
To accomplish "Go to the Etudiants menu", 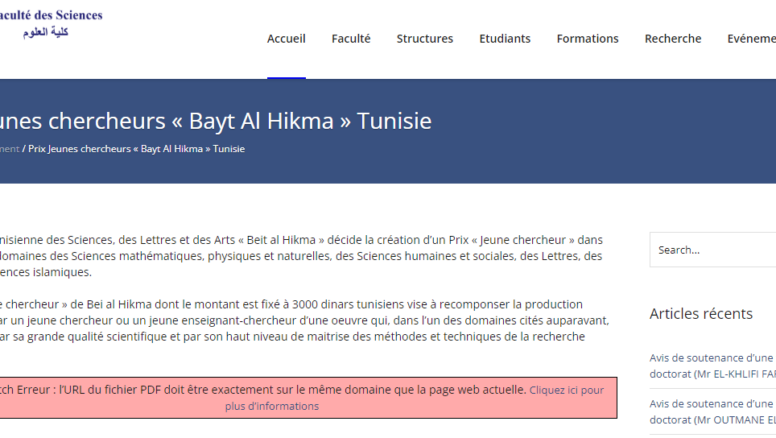I will pos(505,39).
